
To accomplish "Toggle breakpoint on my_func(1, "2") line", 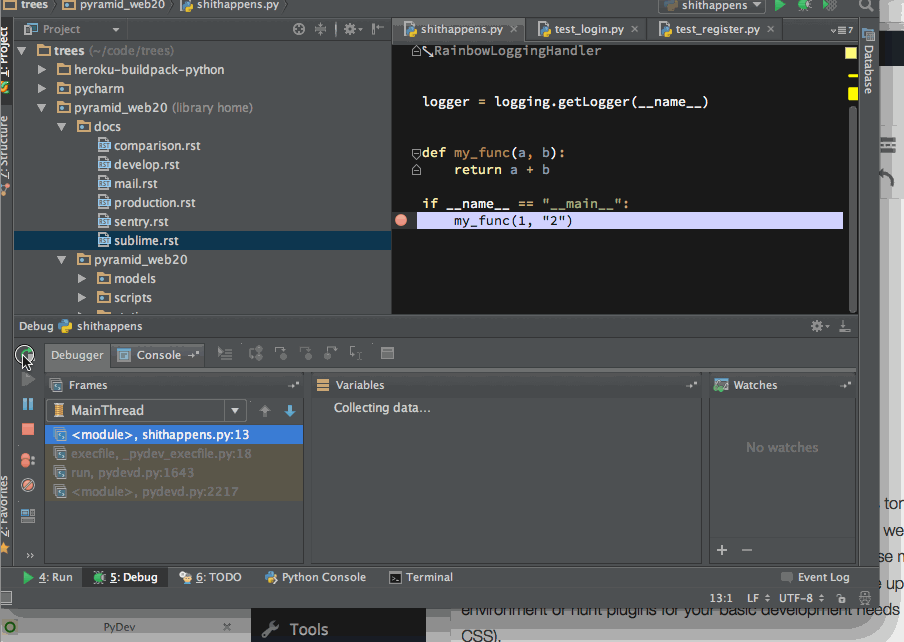I will tap(401, 220).
